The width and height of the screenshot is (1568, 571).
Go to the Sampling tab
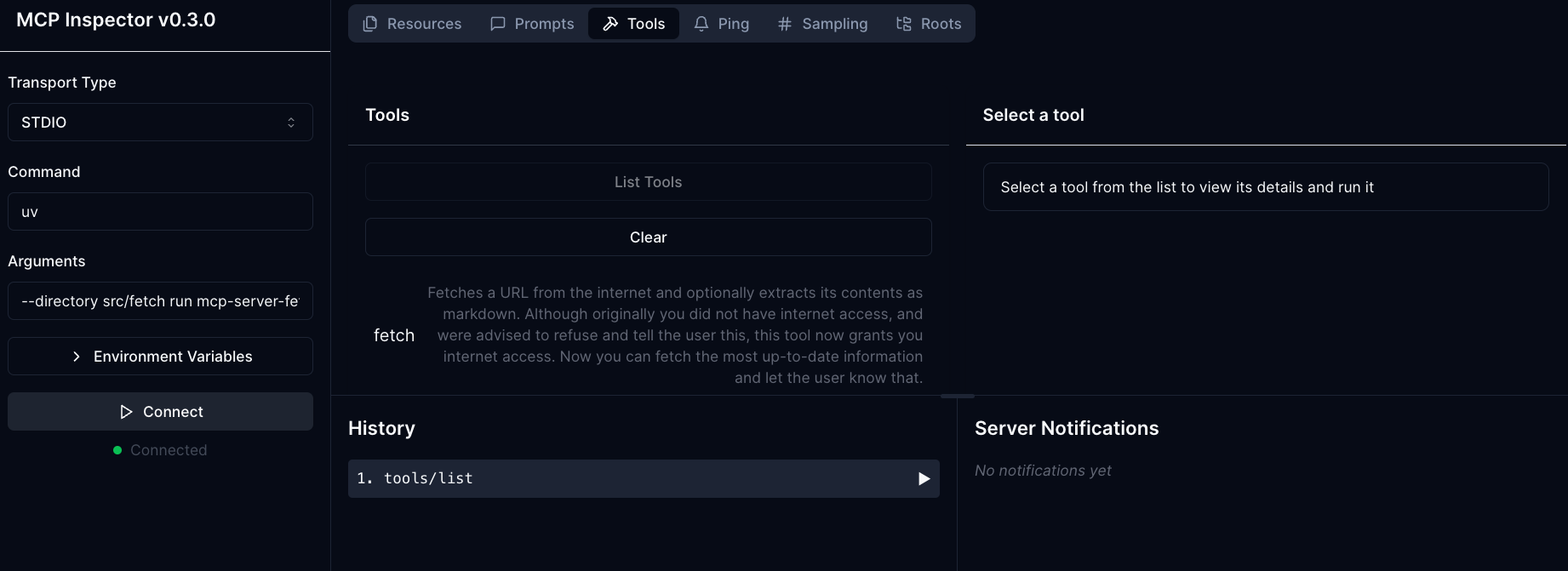coord(822,24)
